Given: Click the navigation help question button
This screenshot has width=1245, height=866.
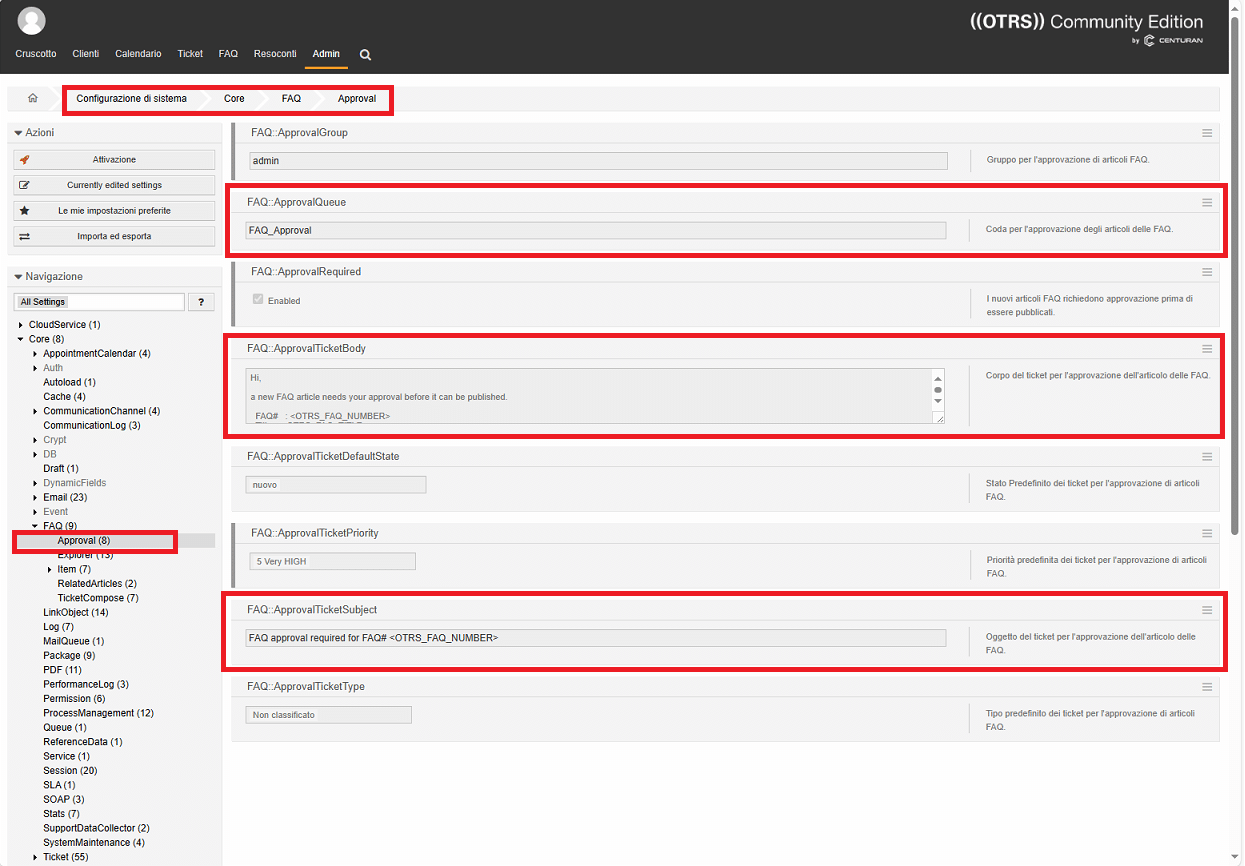Looking at the screenshot, I should click(202, 302).
